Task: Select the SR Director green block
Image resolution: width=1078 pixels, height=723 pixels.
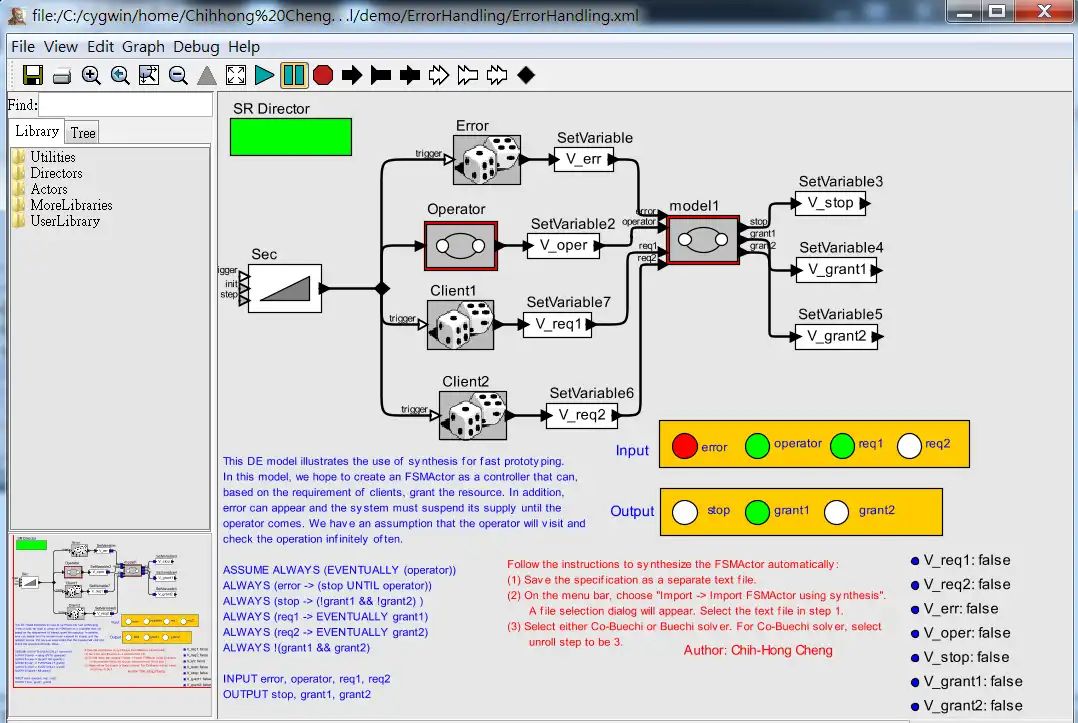Action: pos(290,136)
